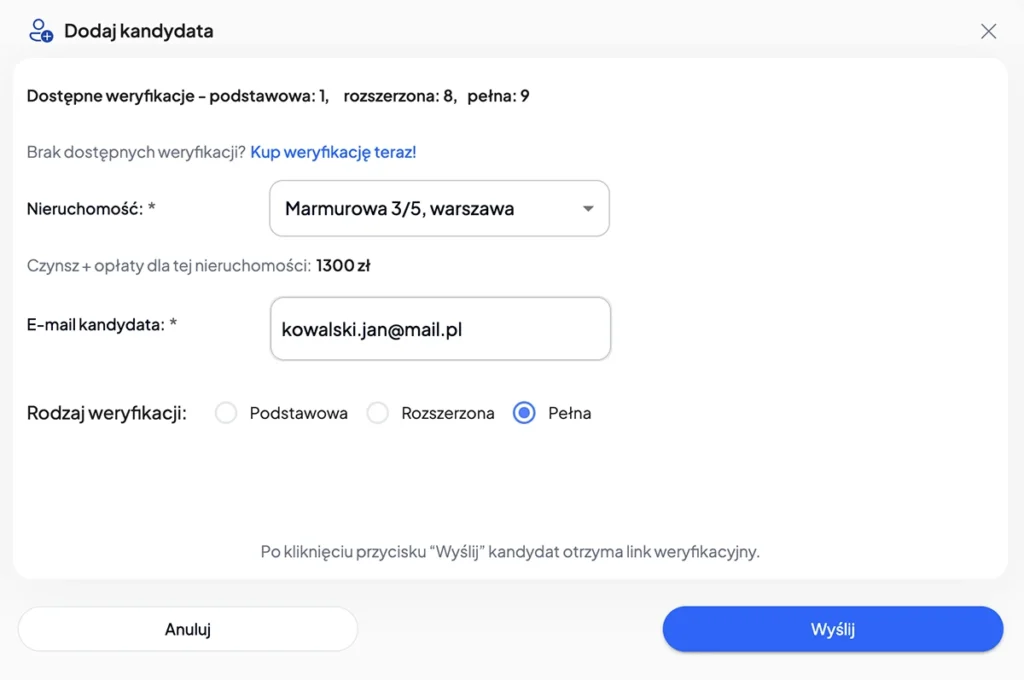
Task: Select the Podstawowa verification radio button
Action: pos(227,413)
